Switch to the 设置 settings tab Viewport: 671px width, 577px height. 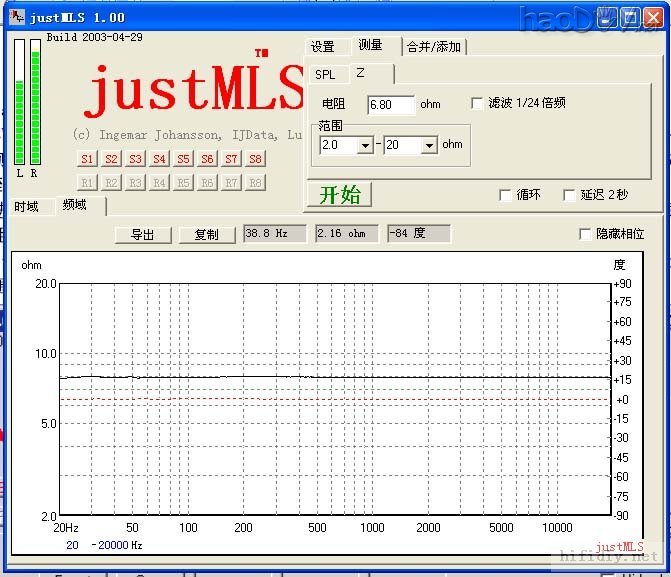click(322, 47)
